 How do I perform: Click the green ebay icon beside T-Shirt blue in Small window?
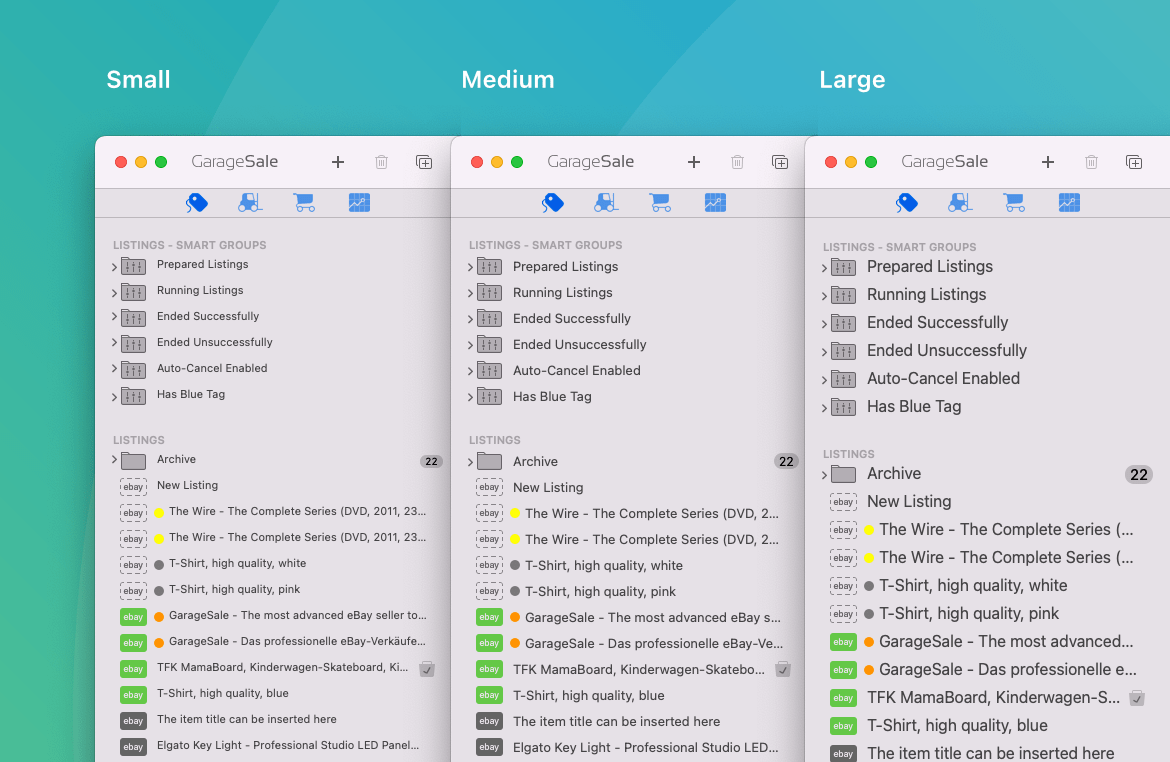133,694
